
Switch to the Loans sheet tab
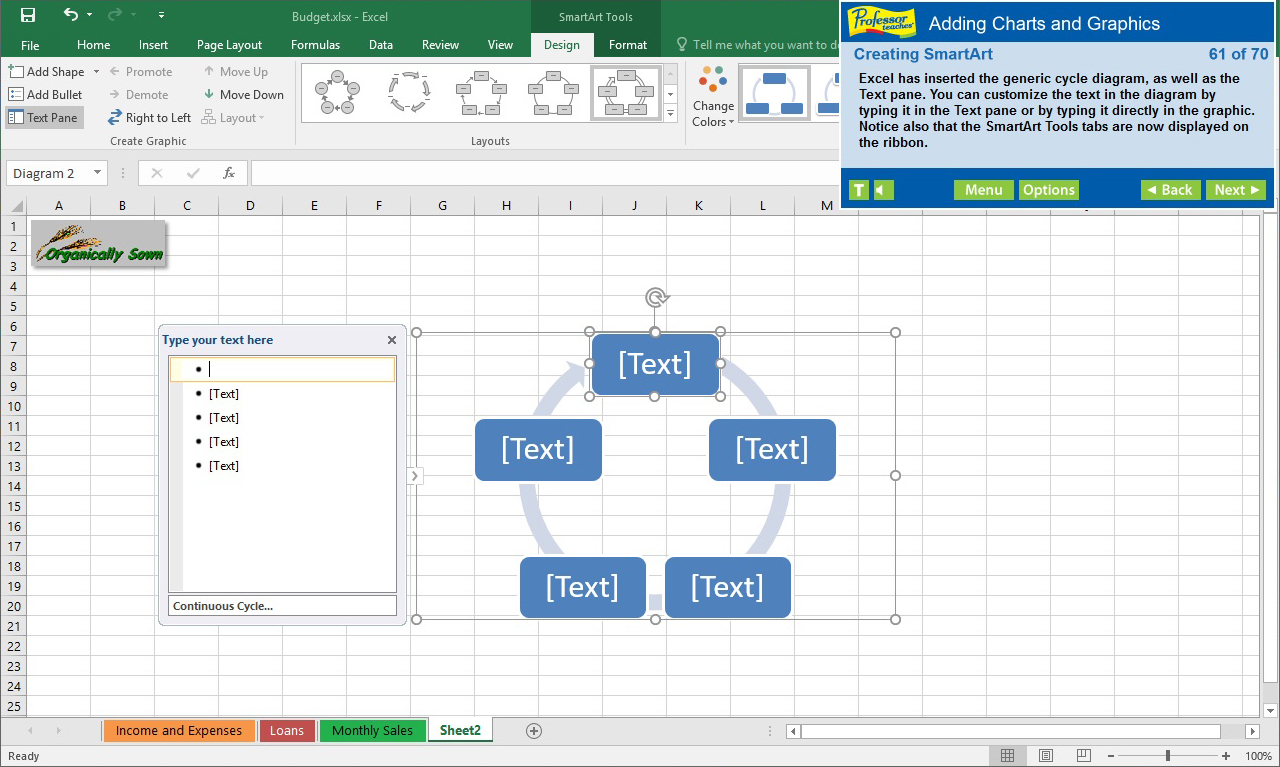pyautogui.click(x=287, y=731)
